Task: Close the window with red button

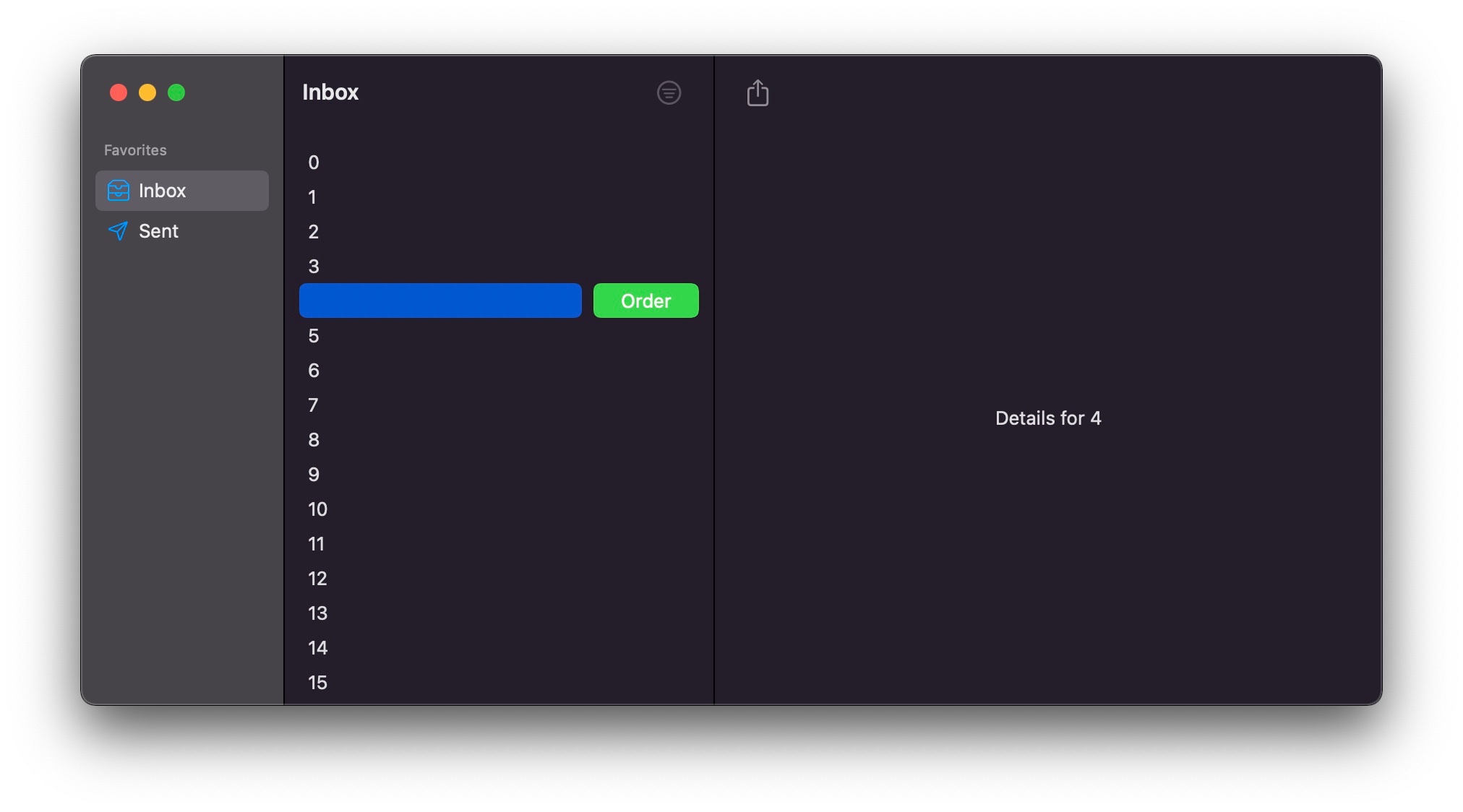Action: (x=119, y=92)
